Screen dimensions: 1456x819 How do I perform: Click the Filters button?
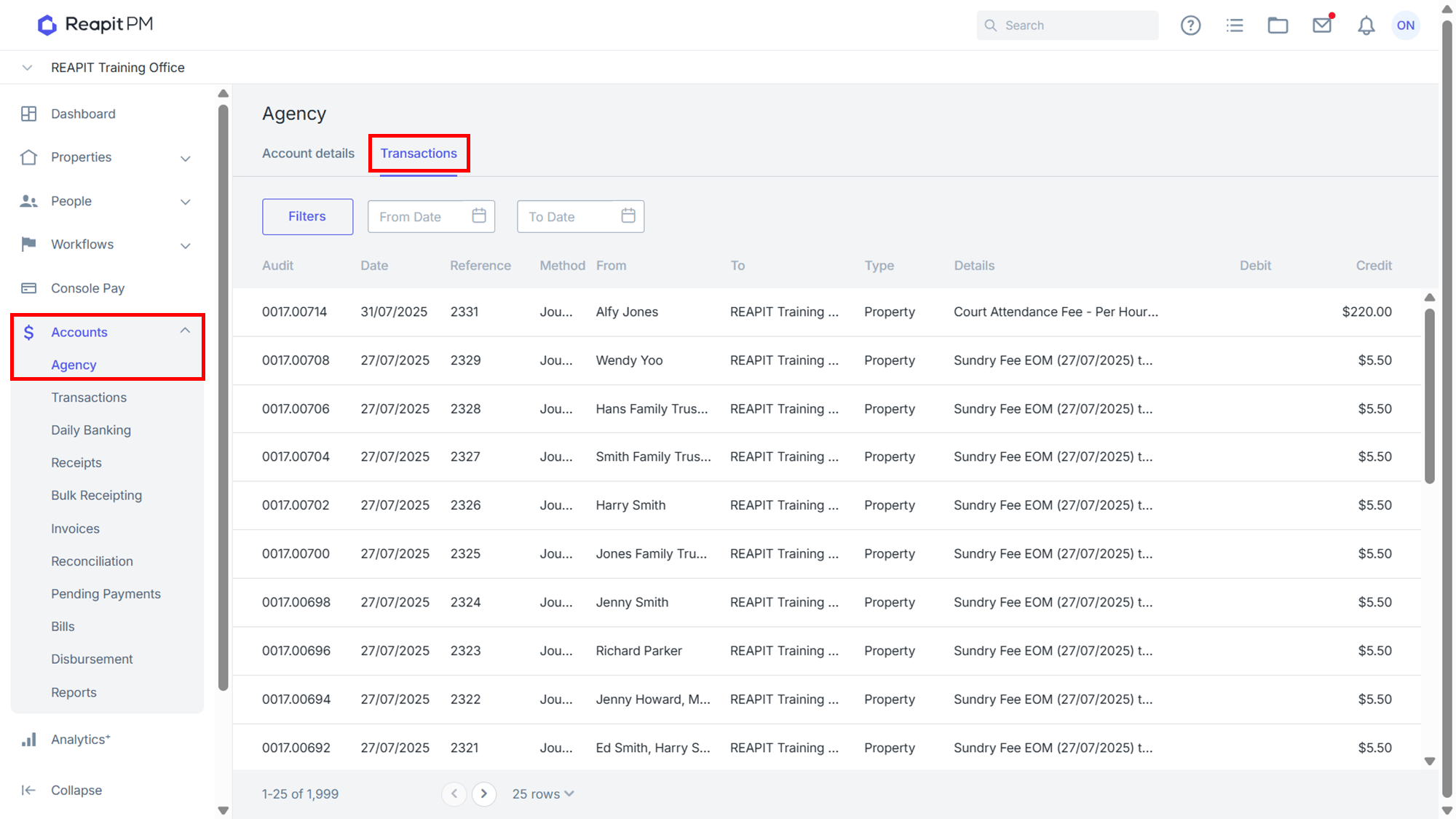(307, 216)
